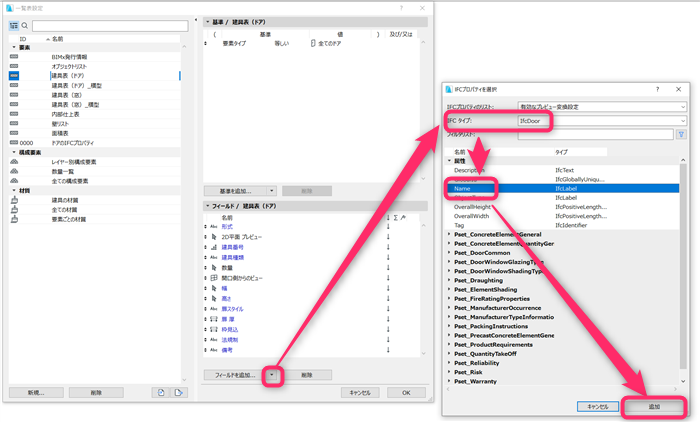Click component icon of 数量一覧 row

(14, 171)
